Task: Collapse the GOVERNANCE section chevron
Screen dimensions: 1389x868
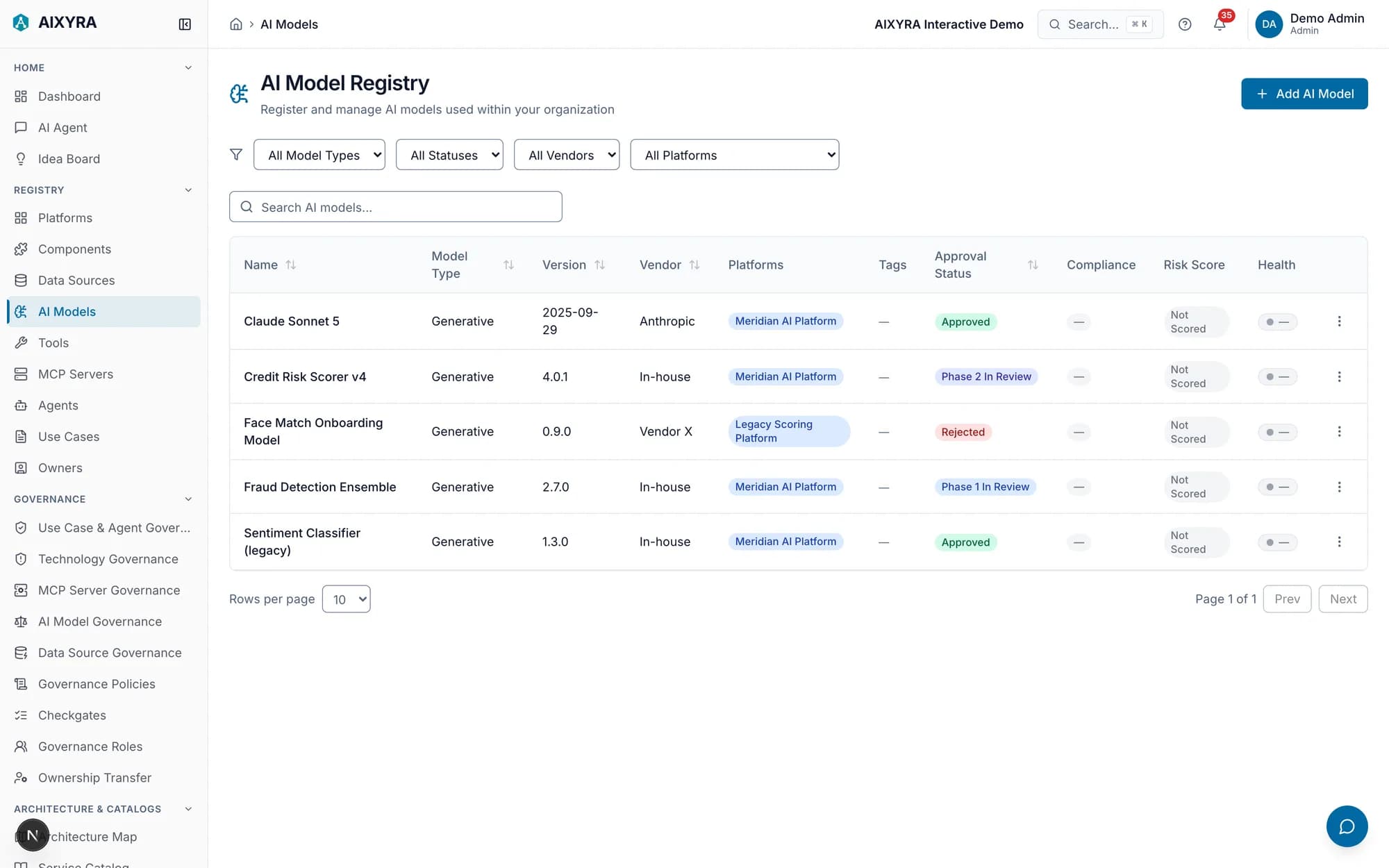Action: click(x=188, y=499)
